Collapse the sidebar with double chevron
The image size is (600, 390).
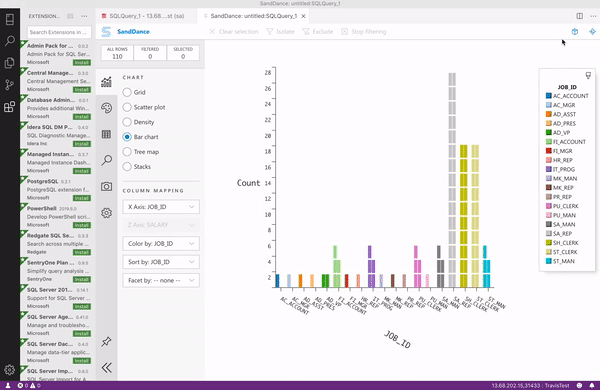click(107, 368)
